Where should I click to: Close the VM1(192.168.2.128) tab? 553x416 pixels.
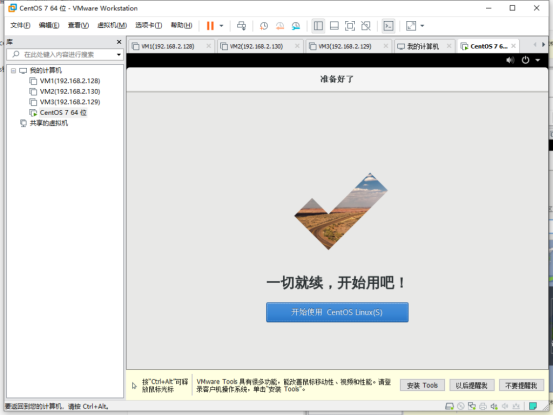(209, 46)
